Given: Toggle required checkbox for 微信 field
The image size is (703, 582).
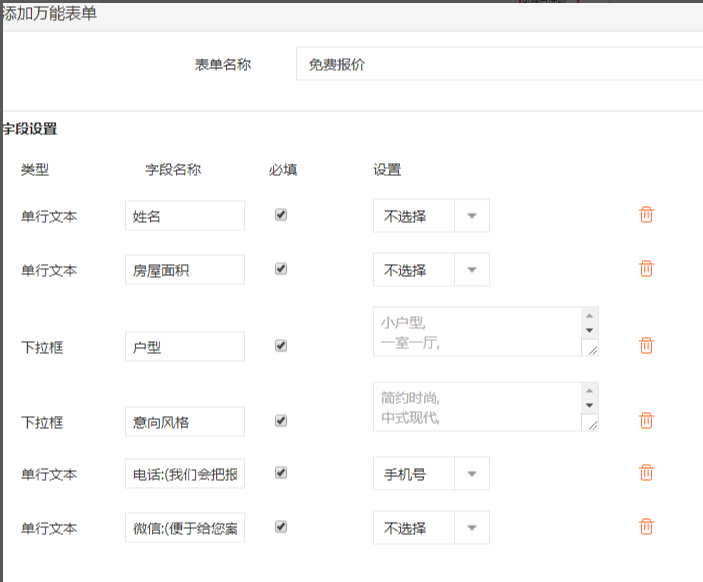Looking at the screenshot, I should (281, 526).
